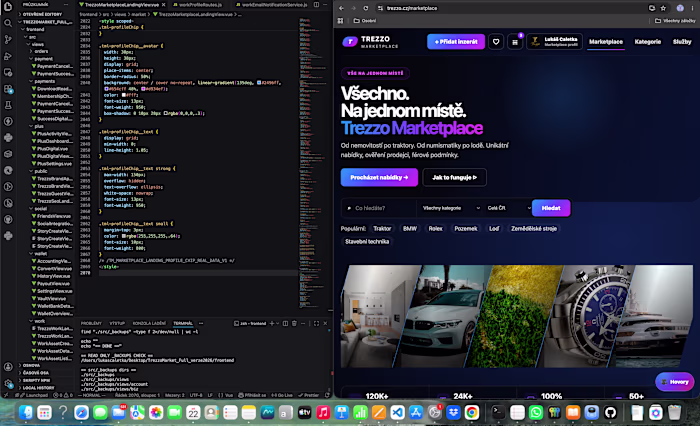Reload the trezzo.cz page in Chrome
Viewport: 700px width, 426px height.
coord(366,8)
